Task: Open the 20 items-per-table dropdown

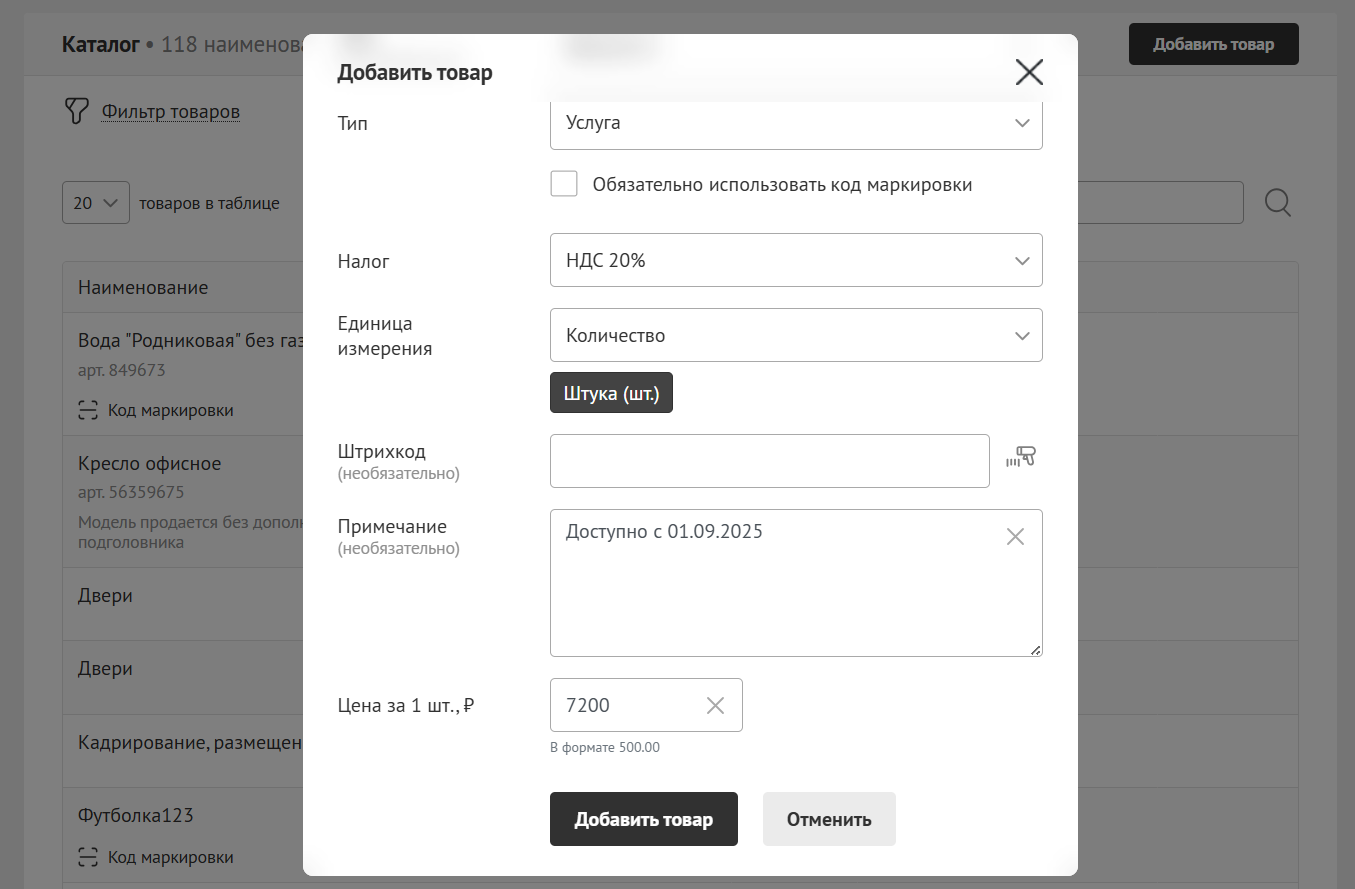Action: 96,203
